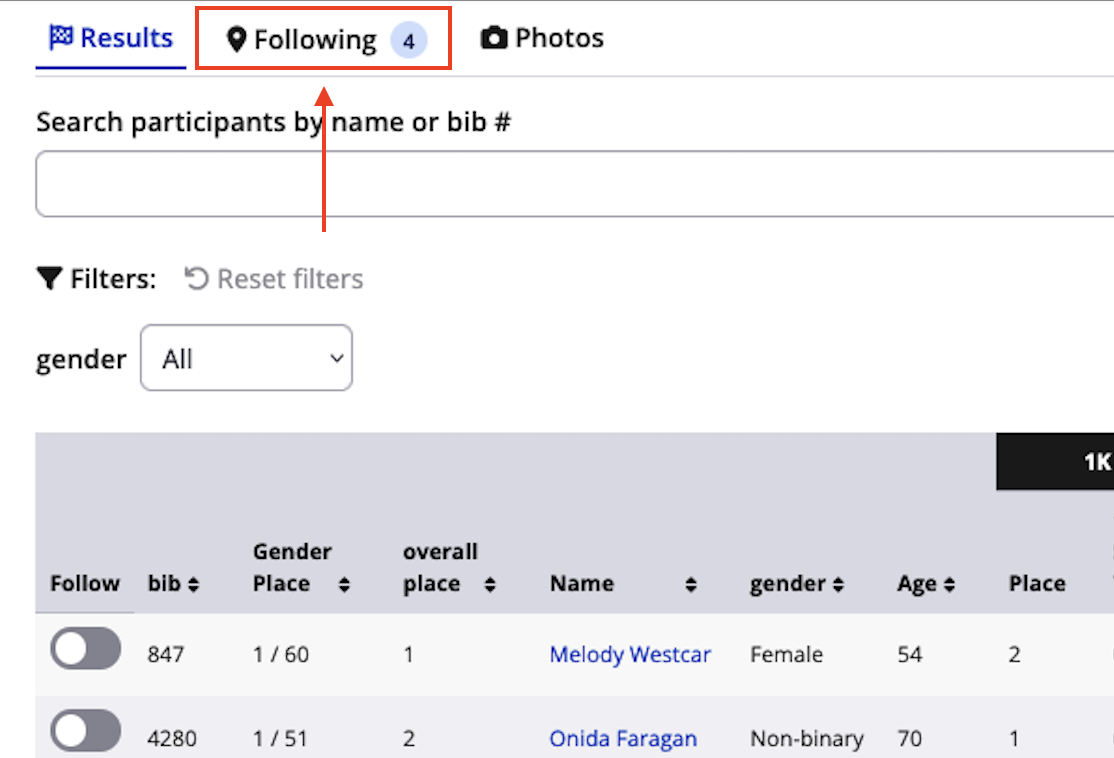Click the Following location pin icon
The width and height of the screenshot is (1114, 758).
(x=237, y=40)
